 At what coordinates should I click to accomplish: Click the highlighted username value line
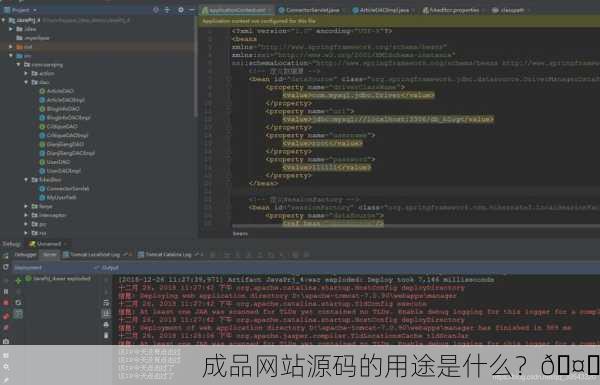[x=322, y=143]
